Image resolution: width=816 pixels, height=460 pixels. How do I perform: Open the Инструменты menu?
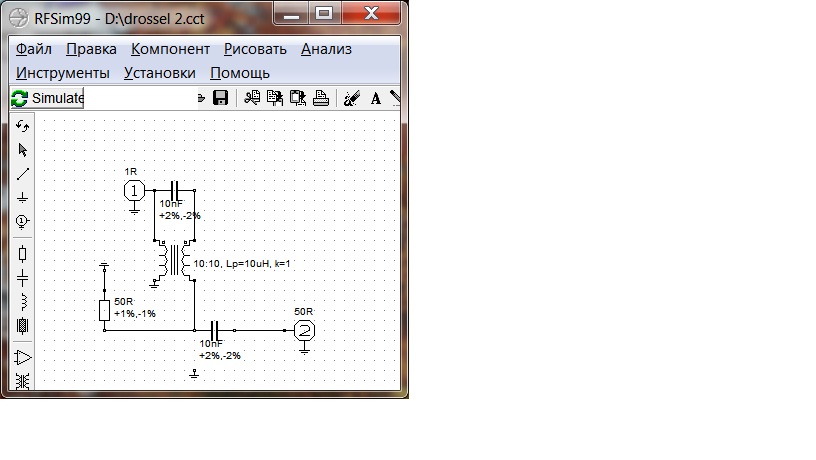click(62, 73)
